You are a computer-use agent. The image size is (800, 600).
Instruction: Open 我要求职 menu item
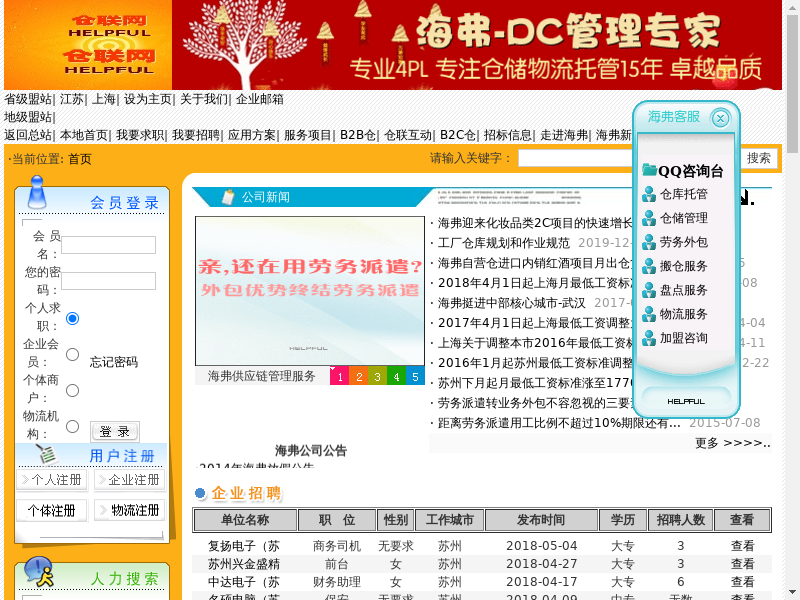[140, 135]
